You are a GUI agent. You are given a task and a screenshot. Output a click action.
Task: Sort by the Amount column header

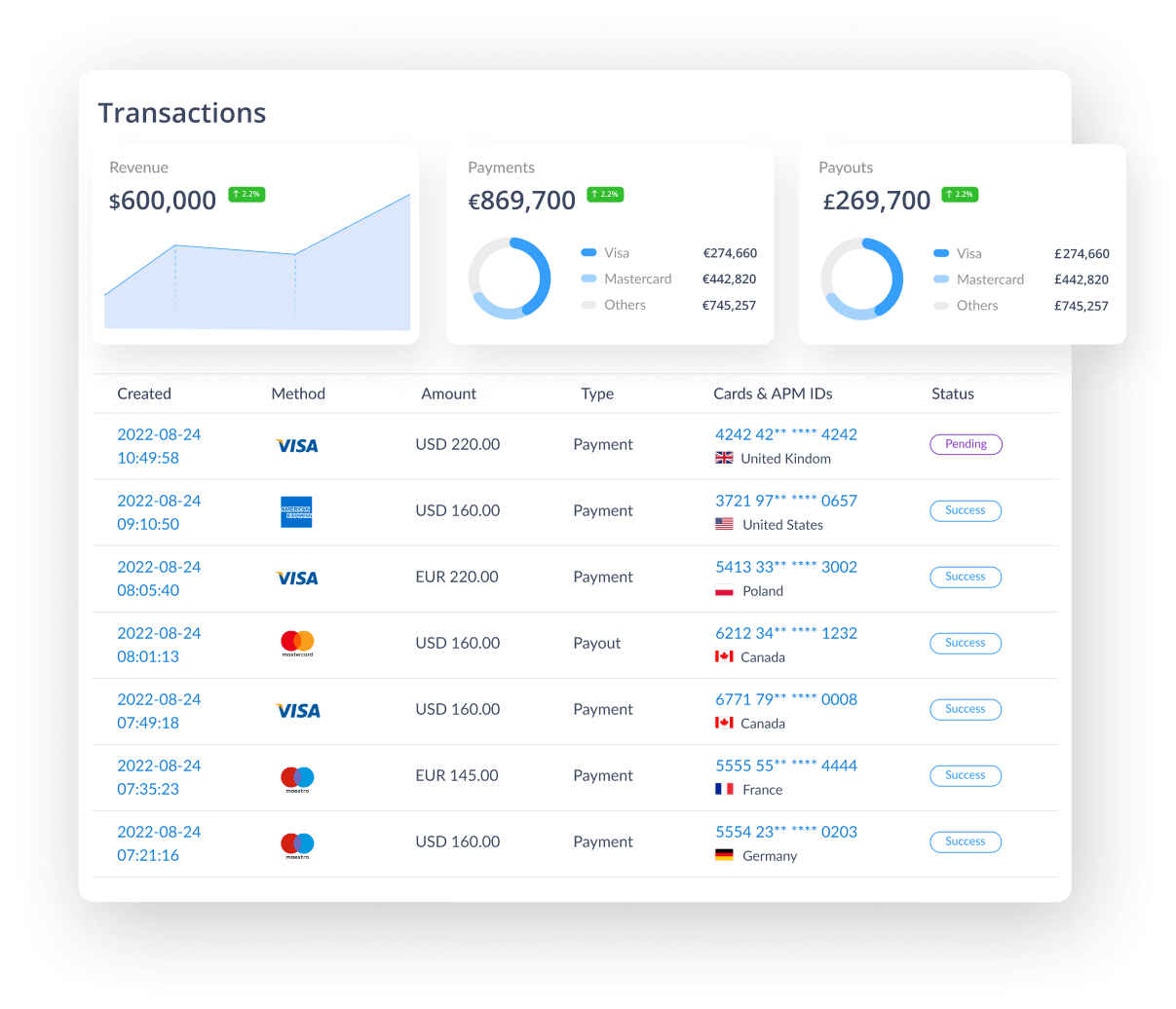coord(448,393)
